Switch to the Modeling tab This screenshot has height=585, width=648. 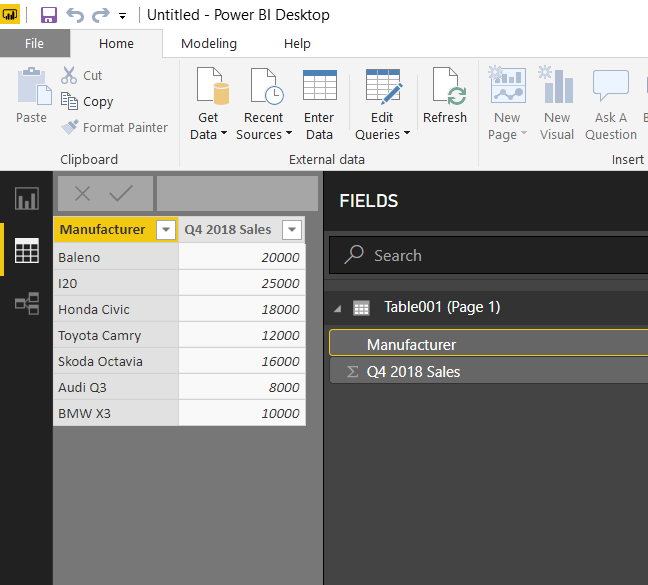(x=209, y=43)
